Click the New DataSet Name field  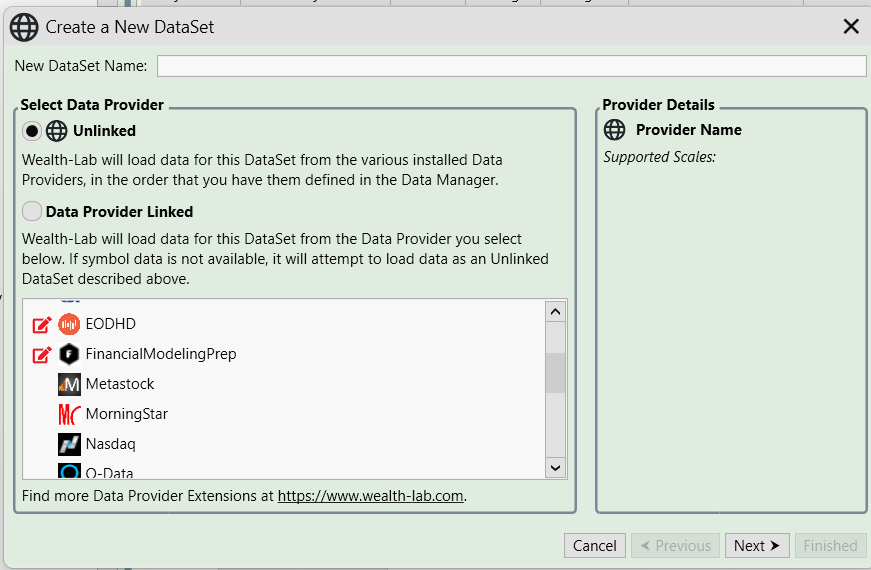(511, 66)
